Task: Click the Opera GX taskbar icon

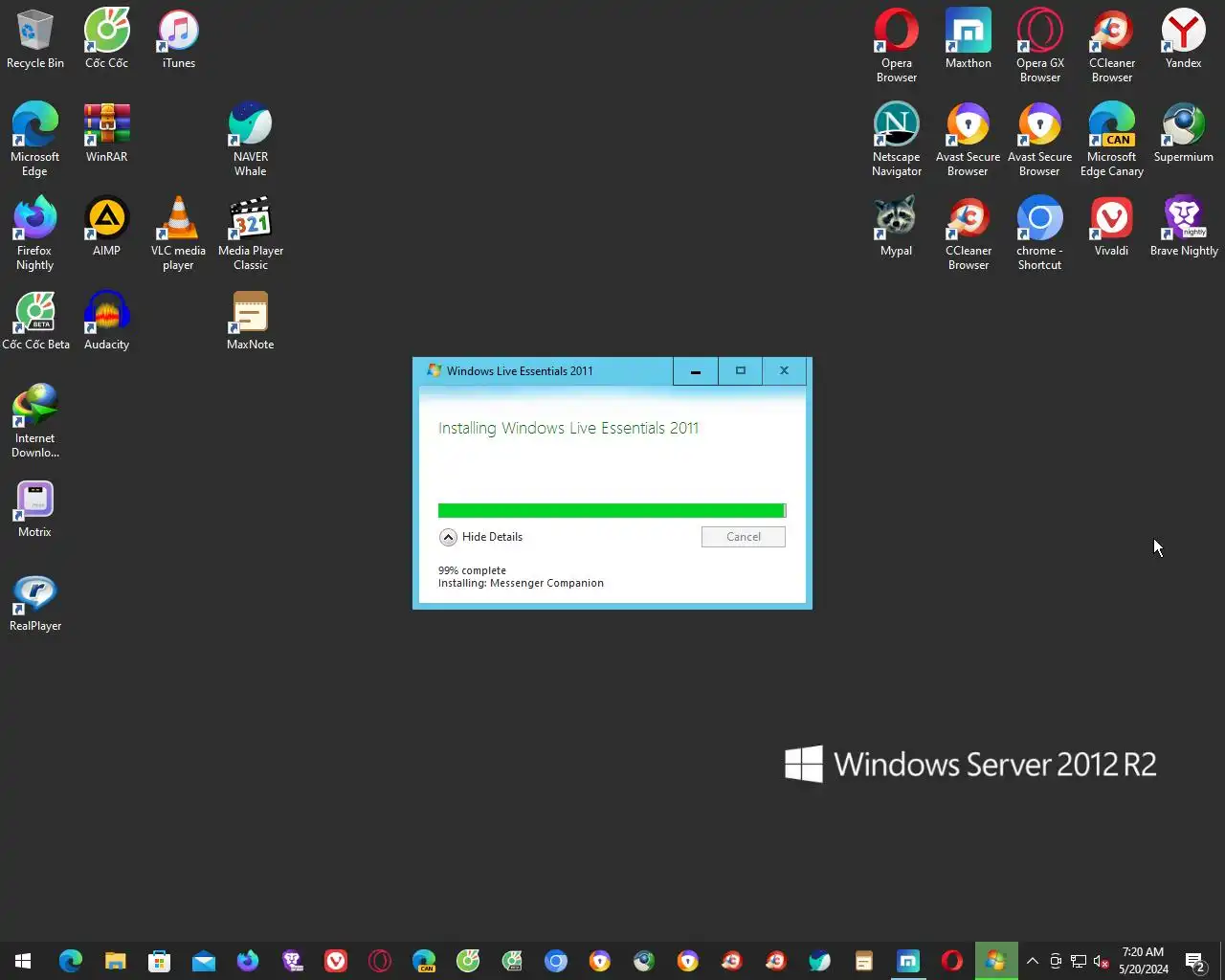Action: pos(380,961)
